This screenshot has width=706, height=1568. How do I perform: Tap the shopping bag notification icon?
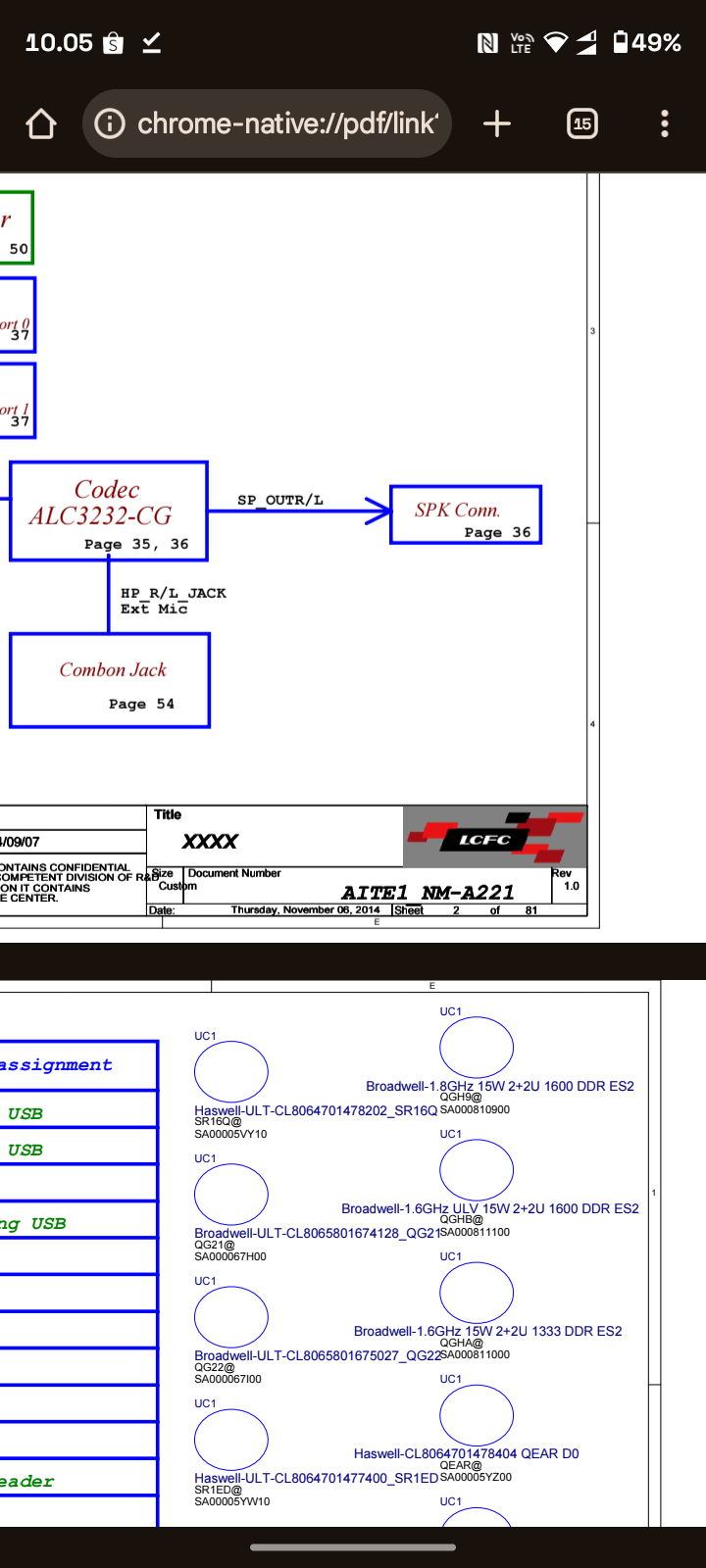[x=114, y=43]
